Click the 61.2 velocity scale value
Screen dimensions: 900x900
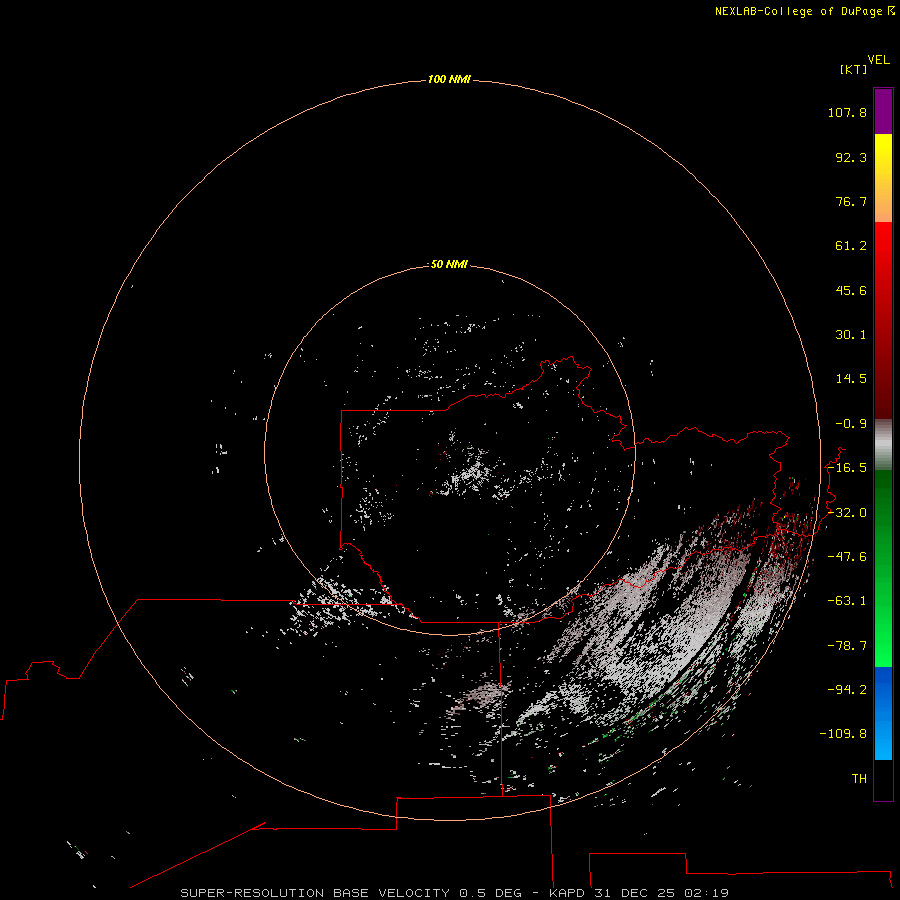[x=851, y=246]
